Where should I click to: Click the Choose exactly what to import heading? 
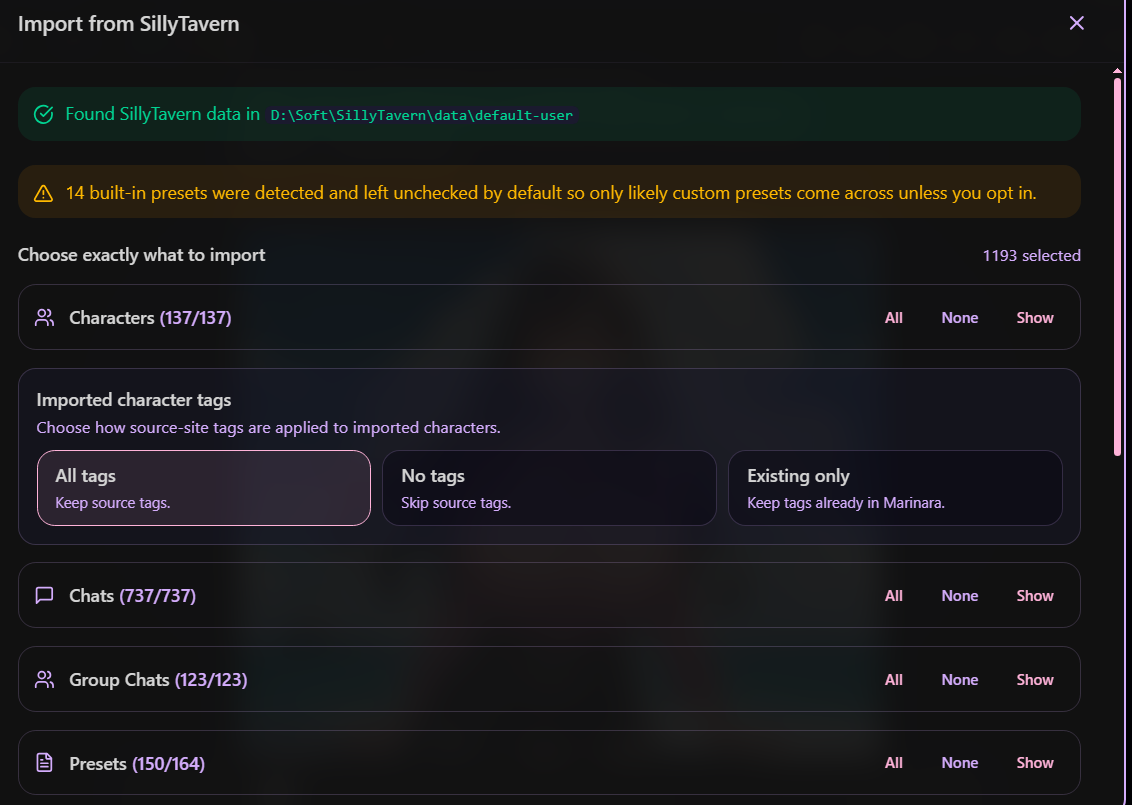click(x=142, y=255)
